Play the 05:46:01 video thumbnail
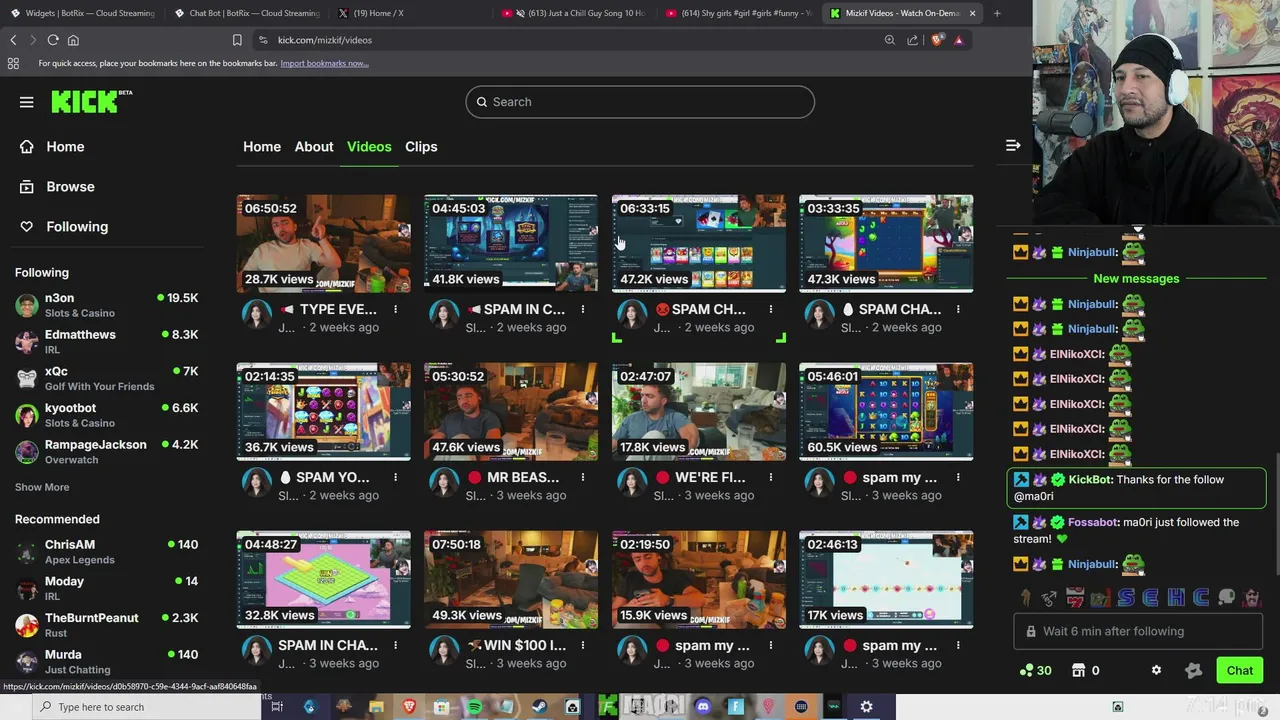Screen dimensions: 1280x720 click(x=885, y=411)
